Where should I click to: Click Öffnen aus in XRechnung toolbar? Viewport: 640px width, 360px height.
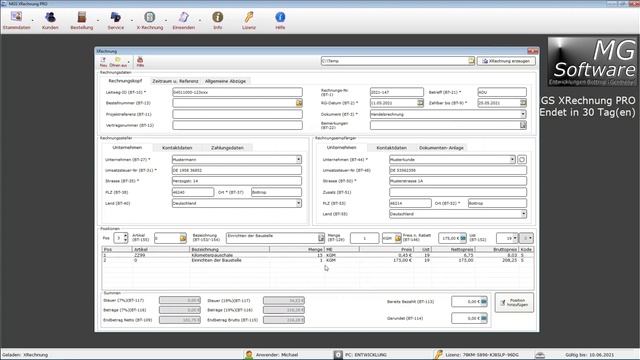click(x=118, y=62)
